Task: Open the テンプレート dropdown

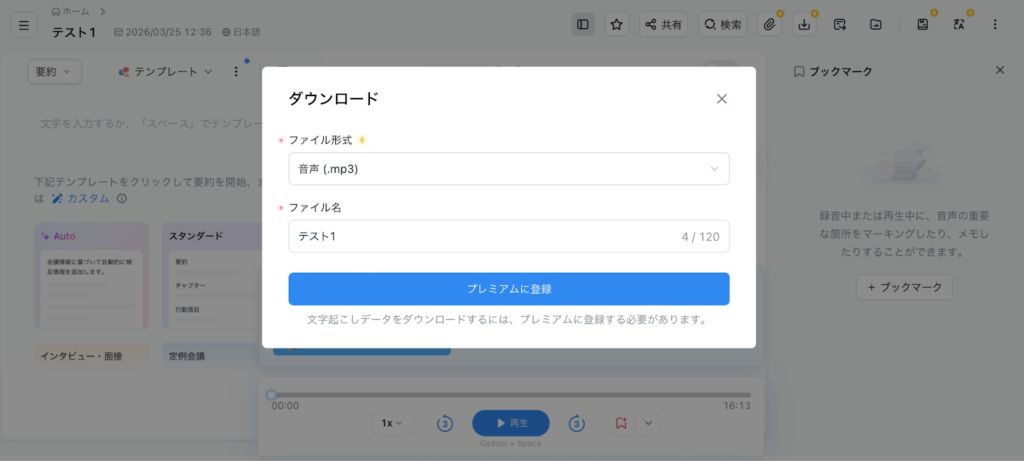Action: tap(165, 72)
